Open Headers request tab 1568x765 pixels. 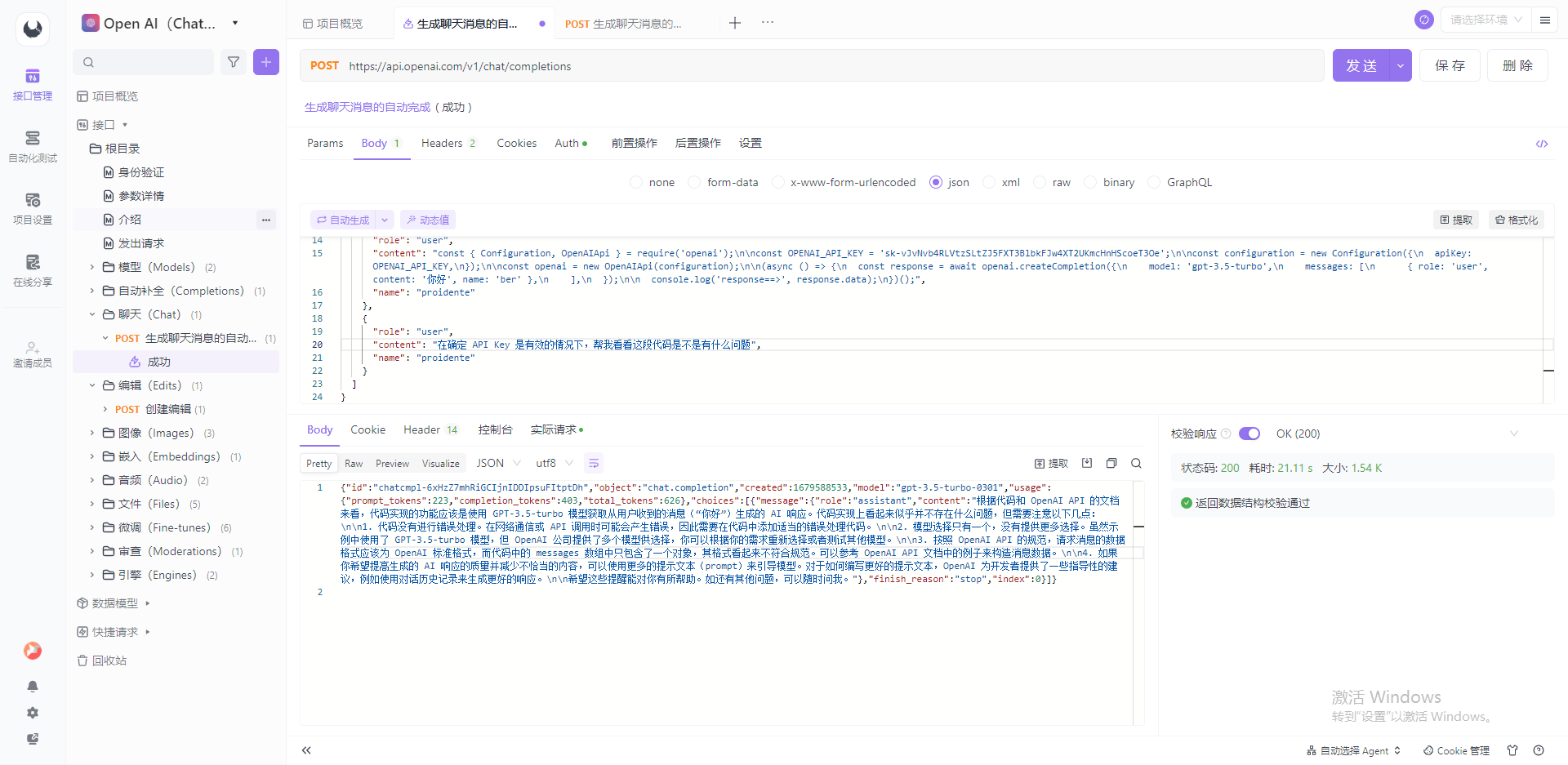tap(448, 143)
